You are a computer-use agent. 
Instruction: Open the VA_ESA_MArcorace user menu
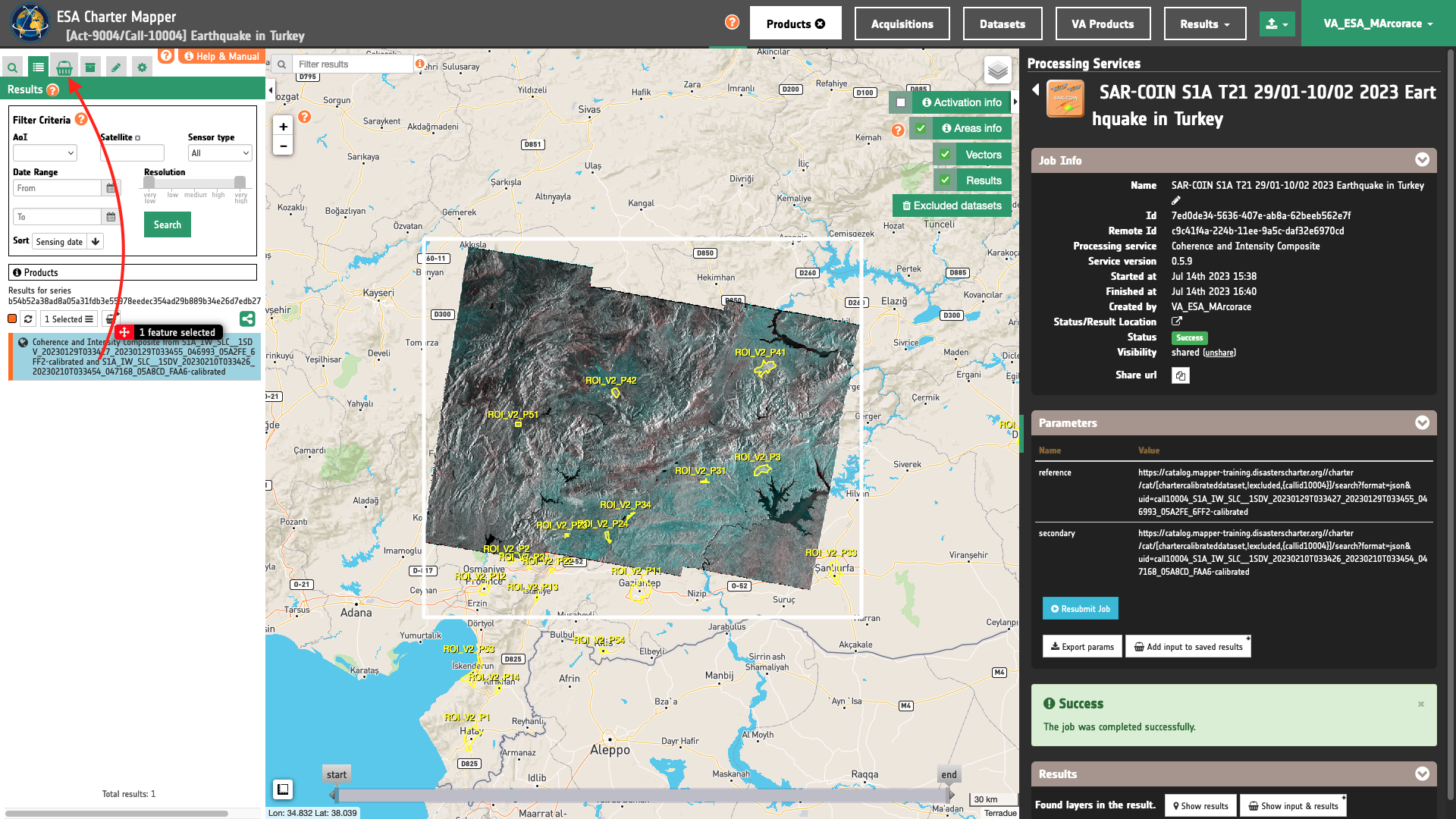1378,24
